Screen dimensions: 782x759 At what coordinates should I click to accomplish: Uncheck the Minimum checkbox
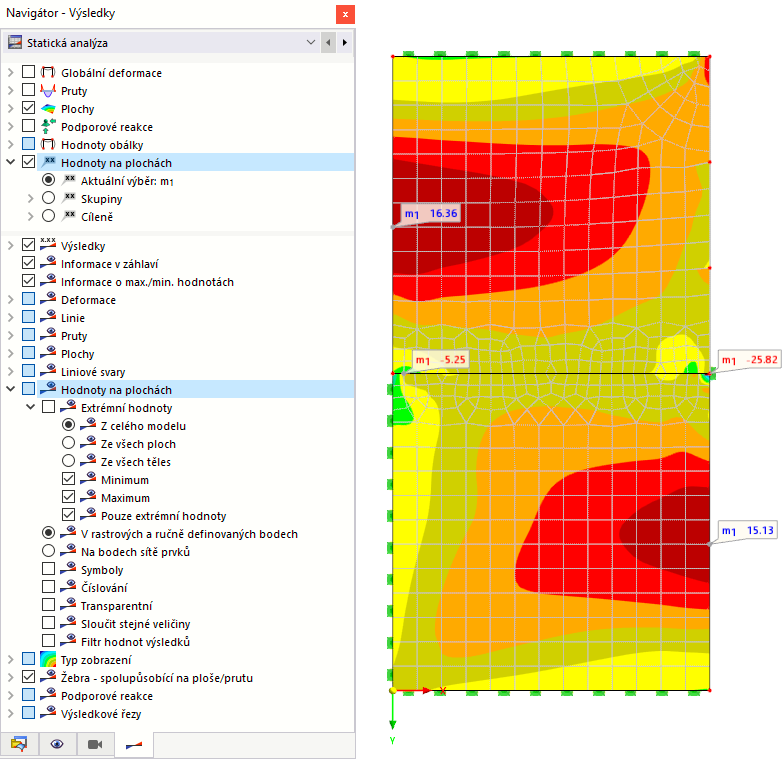(68, 479)
